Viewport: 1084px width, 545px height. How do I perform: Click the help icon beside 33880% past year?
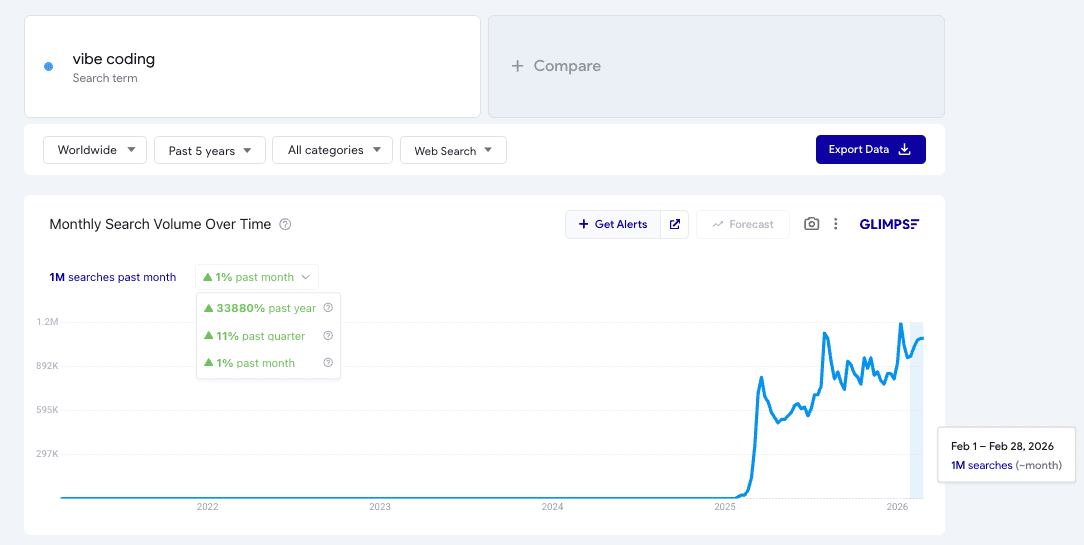328,308
